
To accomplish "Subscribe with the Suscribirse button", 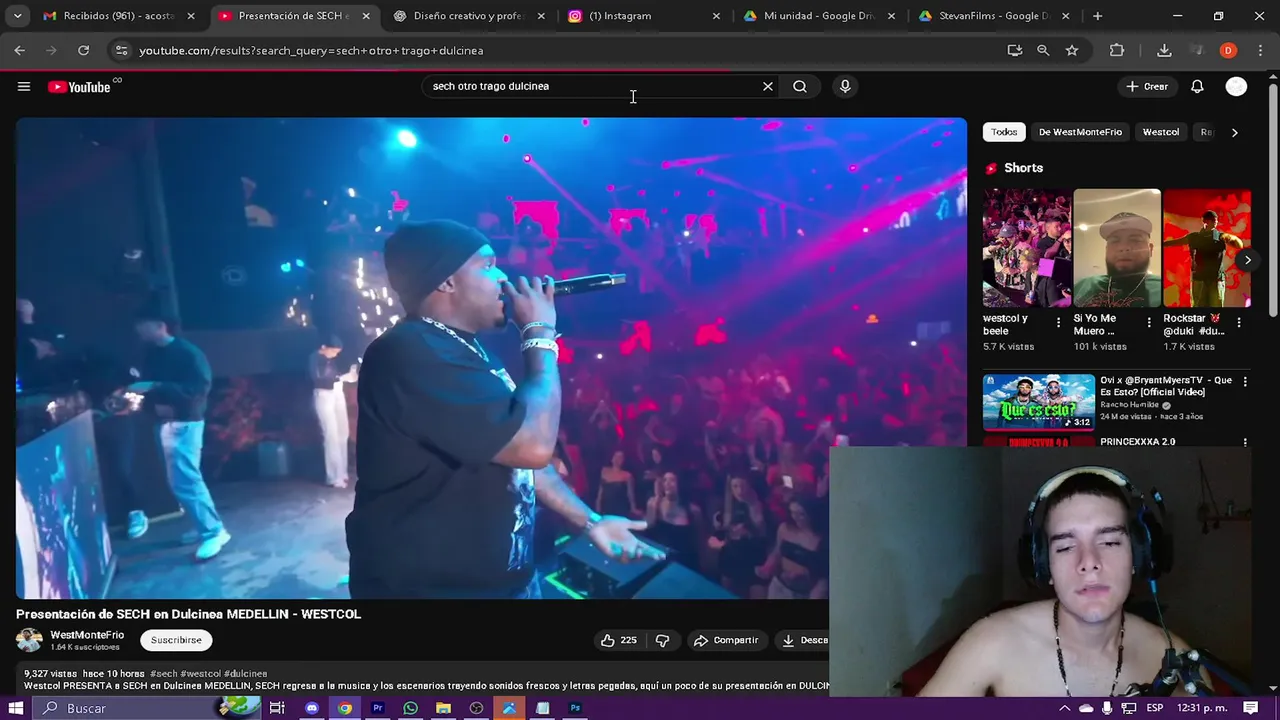I will point(176,640).
